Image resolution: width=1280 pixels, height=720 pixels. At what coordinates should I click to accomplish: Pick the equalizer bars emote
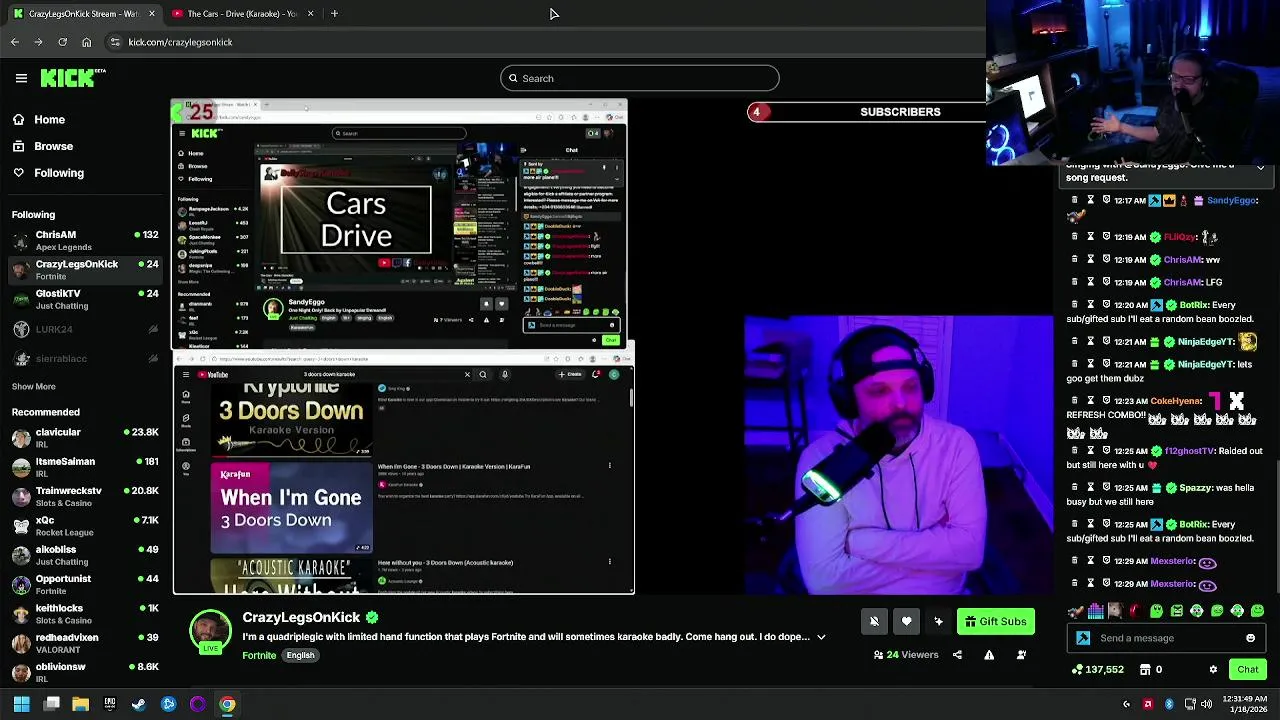click(1095, 611)
